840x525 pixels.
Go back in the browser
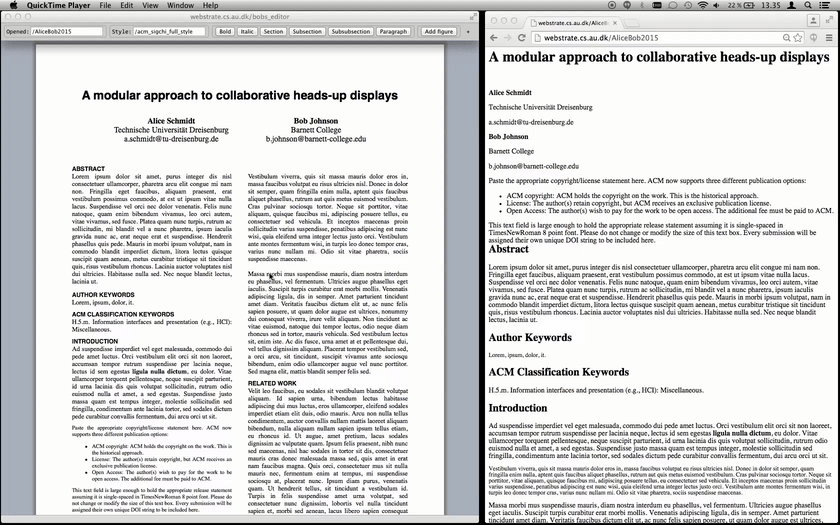click(x=494, y=38)
